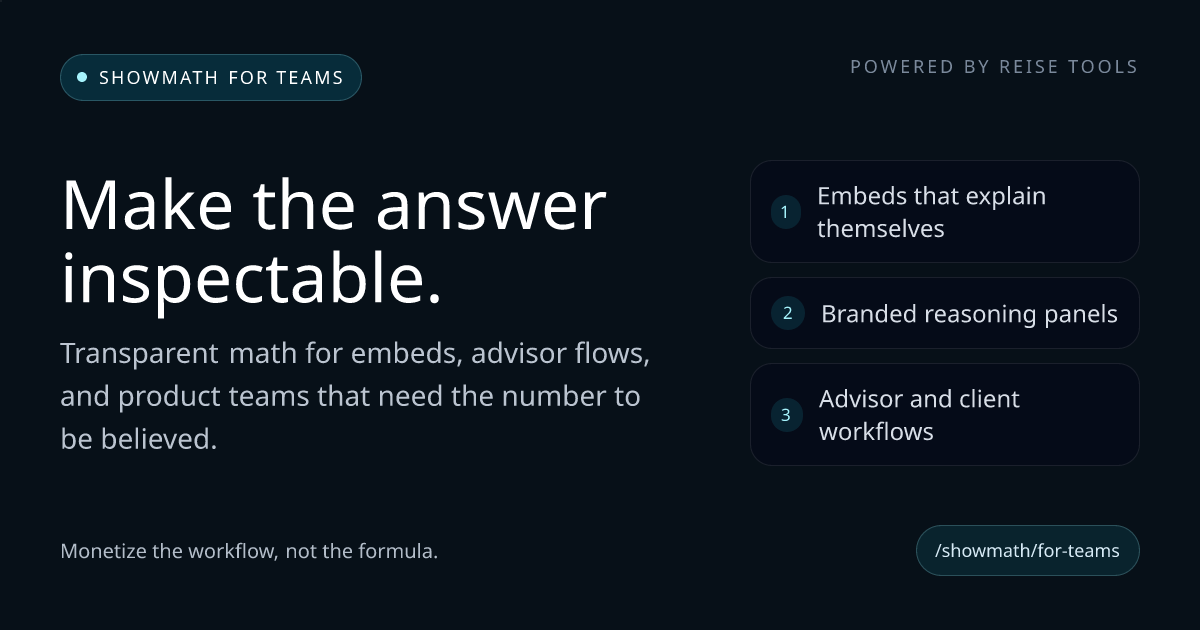1200x630 pixels.
Task: Click the number 2 circle badge
Action: coord(787,314)
